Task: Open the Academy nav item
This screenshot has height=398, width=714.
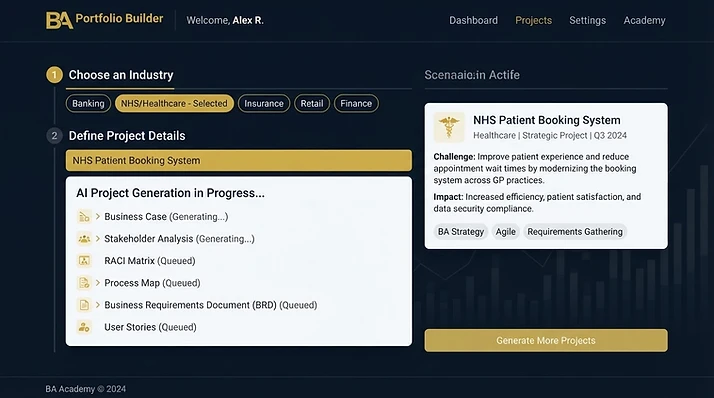Action: coord(644,20)
